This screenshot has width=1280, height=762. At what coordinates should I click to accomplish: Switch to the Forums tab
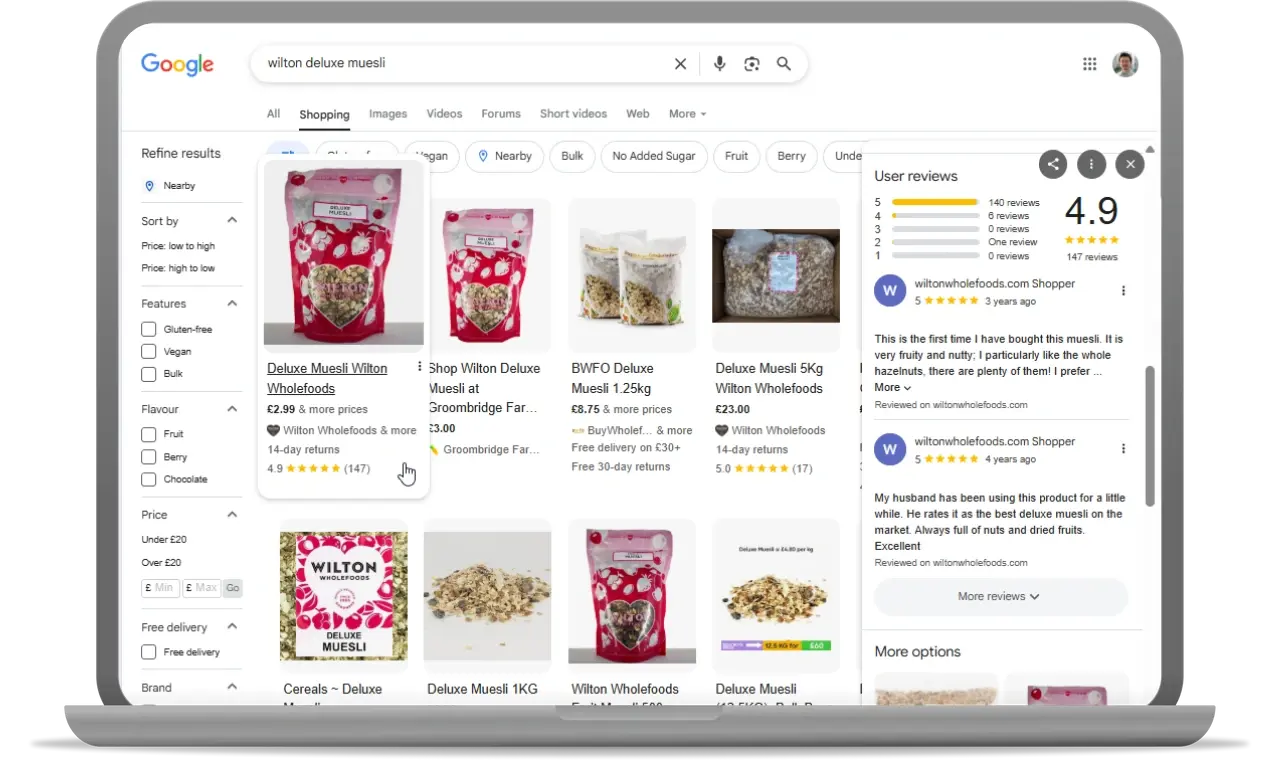tap(501, 114)
